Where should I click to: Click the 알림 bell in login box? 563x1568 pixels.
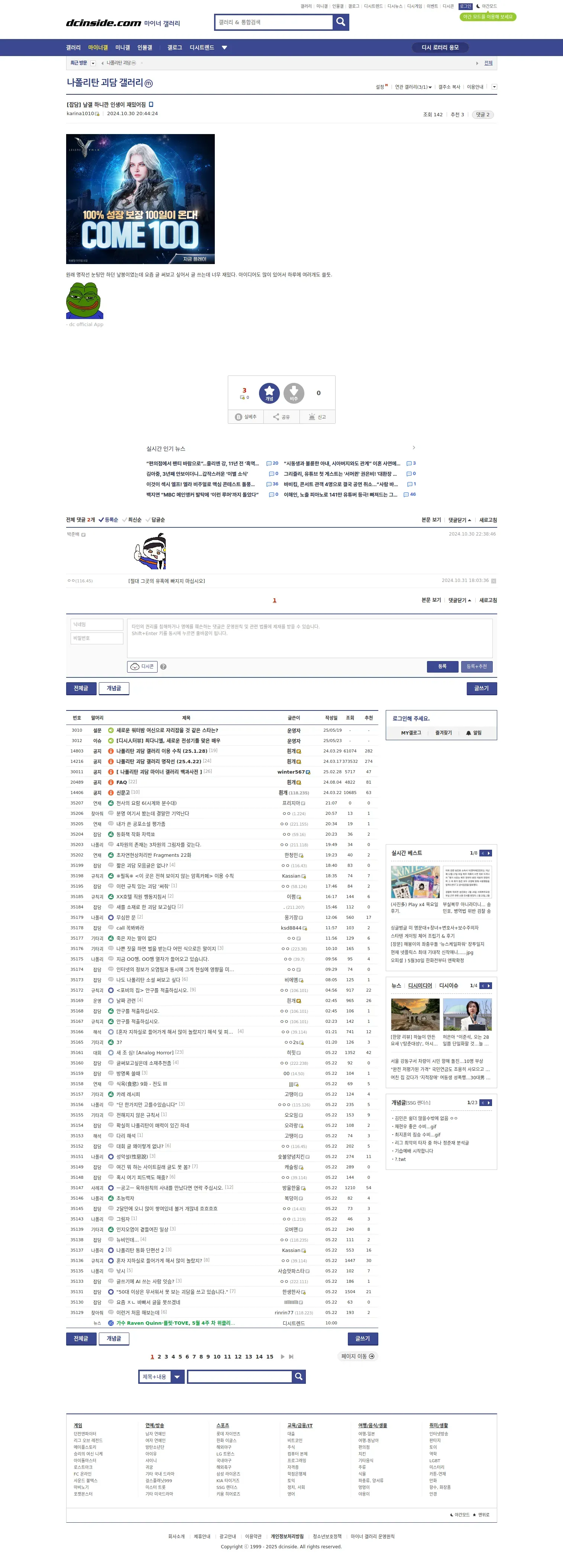point(473,733)
